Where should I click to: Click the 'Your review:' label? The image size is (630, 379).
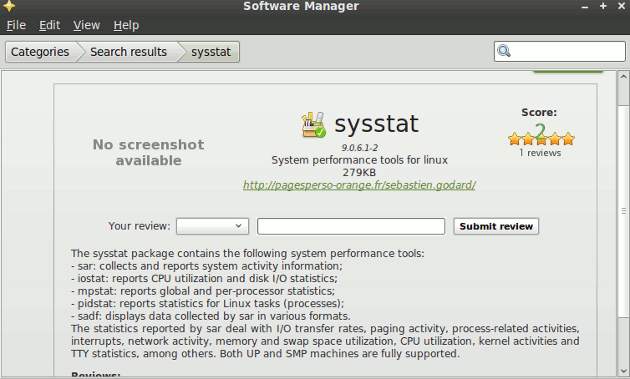click(x=139, y=226)
